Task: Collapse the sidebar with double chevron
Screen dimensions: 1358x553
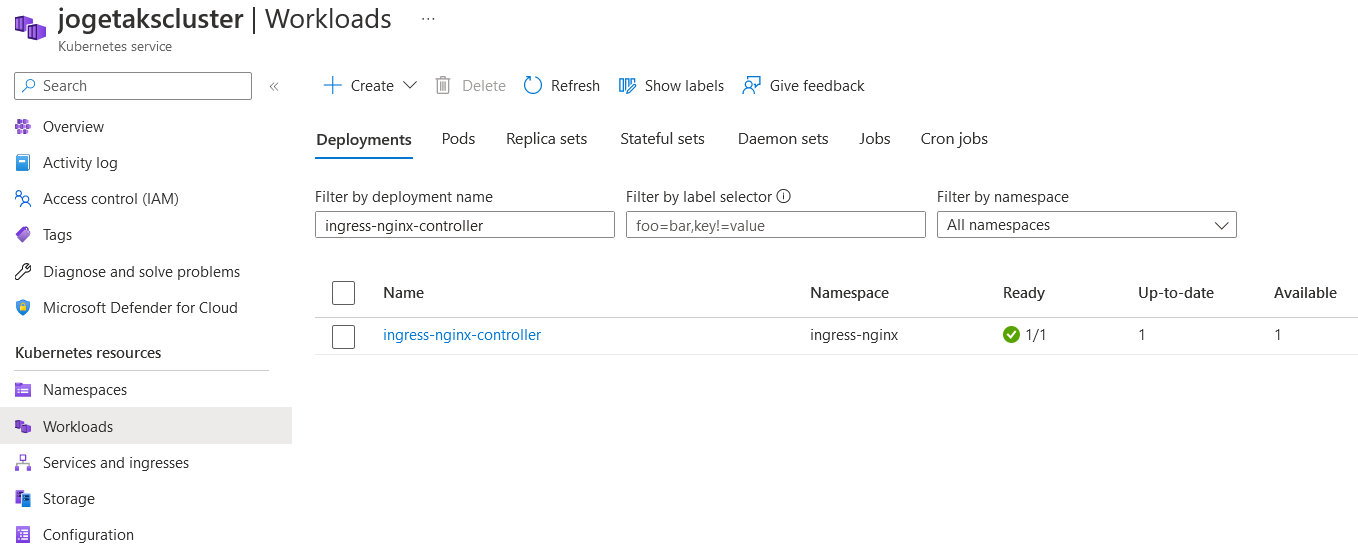Action: click(x=274, y=87)
